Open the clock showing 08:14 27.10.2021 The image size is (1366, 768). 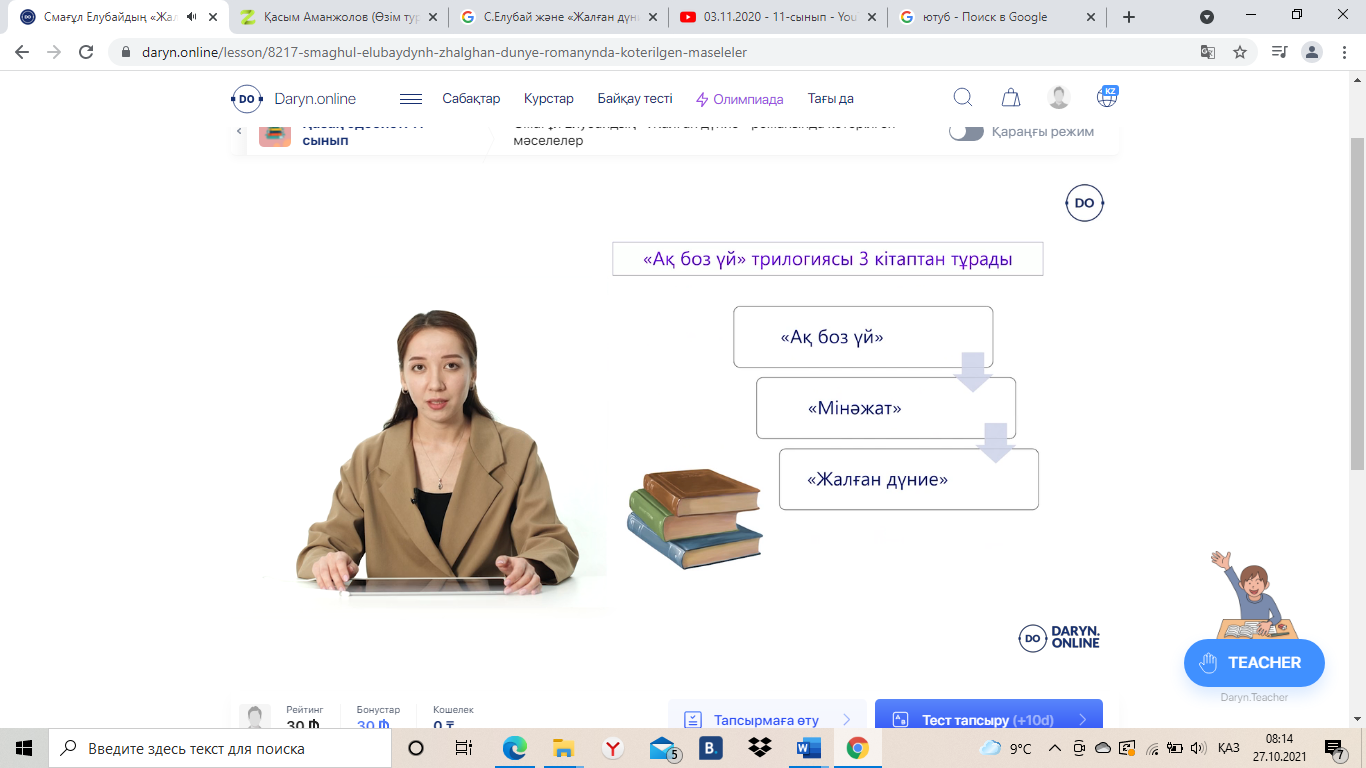click(1280, 748)
